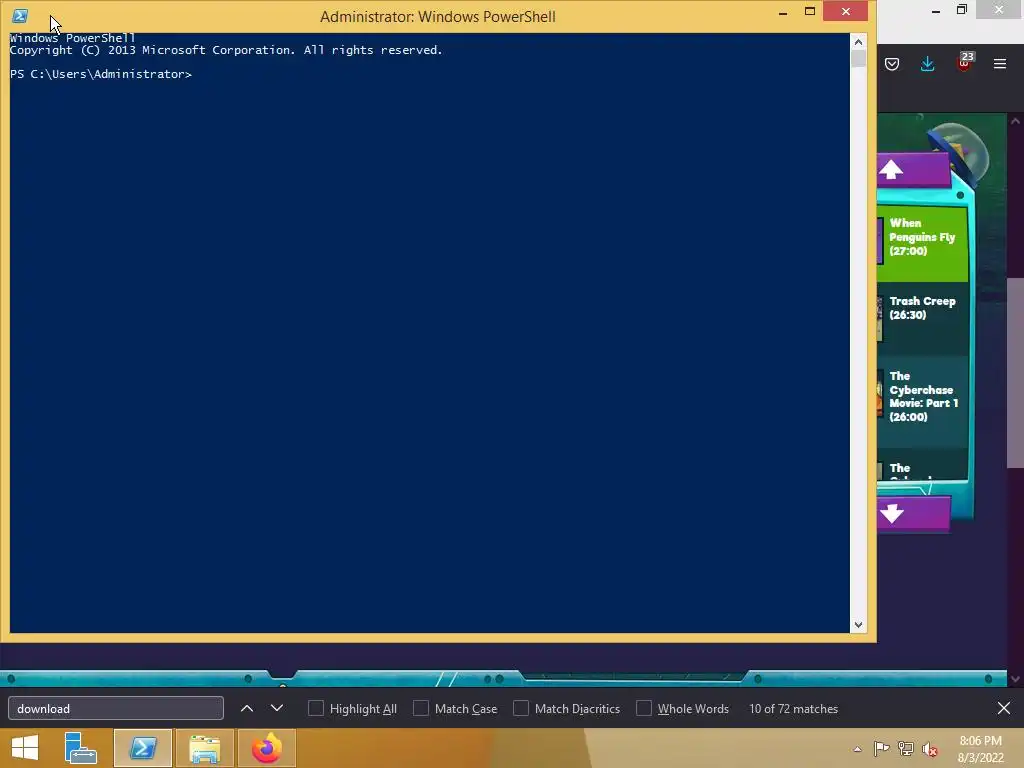Click the PS C:\Users\Administrator> prompt line
1024x768 pixels.
(x=101, y=74)
